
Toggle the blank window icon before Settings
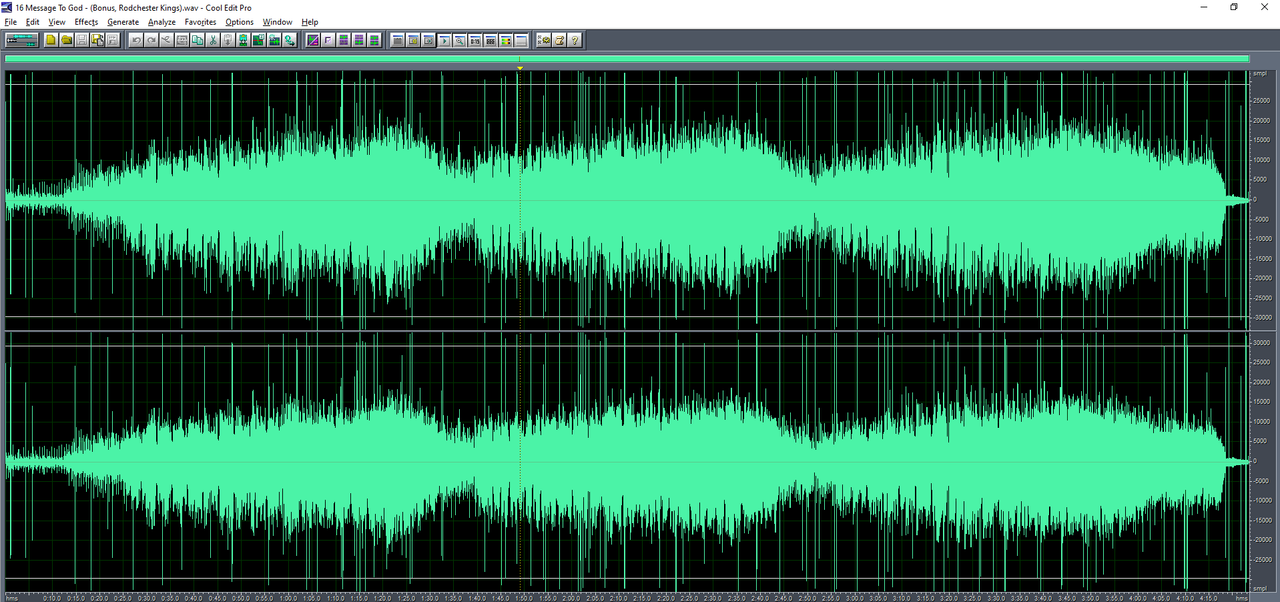point(521,40)
